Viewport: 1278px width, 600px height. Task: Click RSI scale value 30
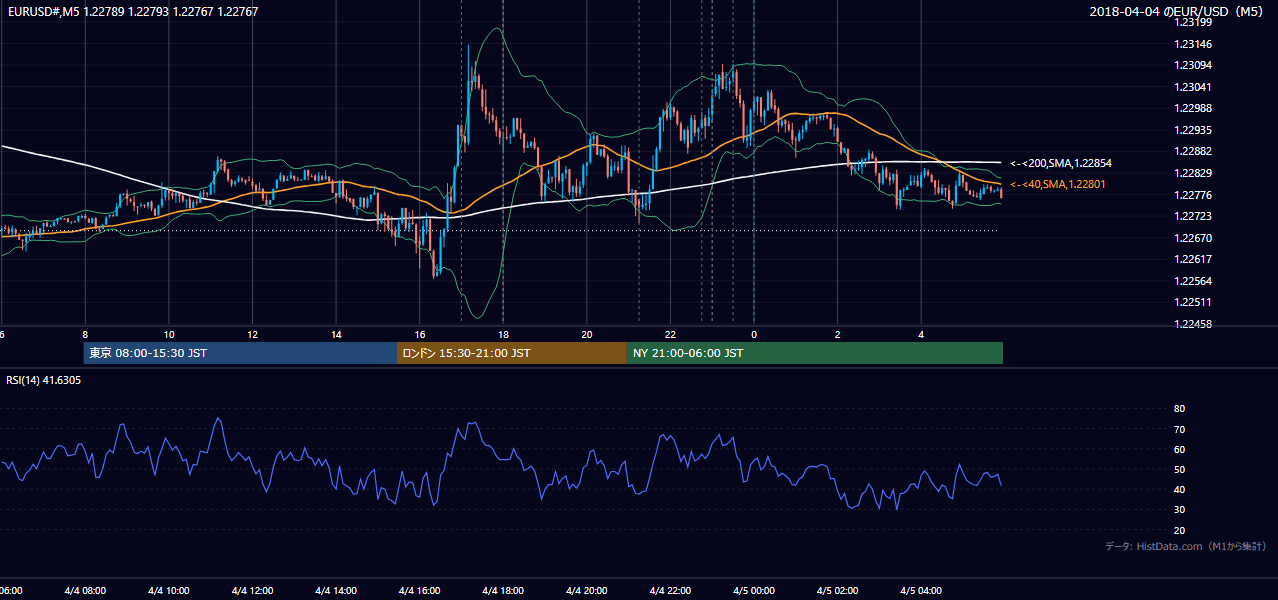click(1180, 510)
